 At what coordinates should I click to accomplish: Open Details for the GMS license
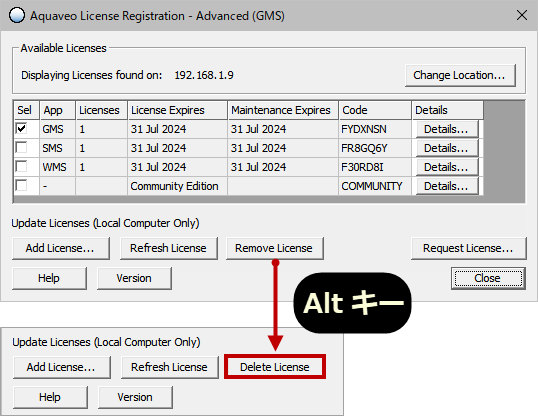click(x=447, y=129)
